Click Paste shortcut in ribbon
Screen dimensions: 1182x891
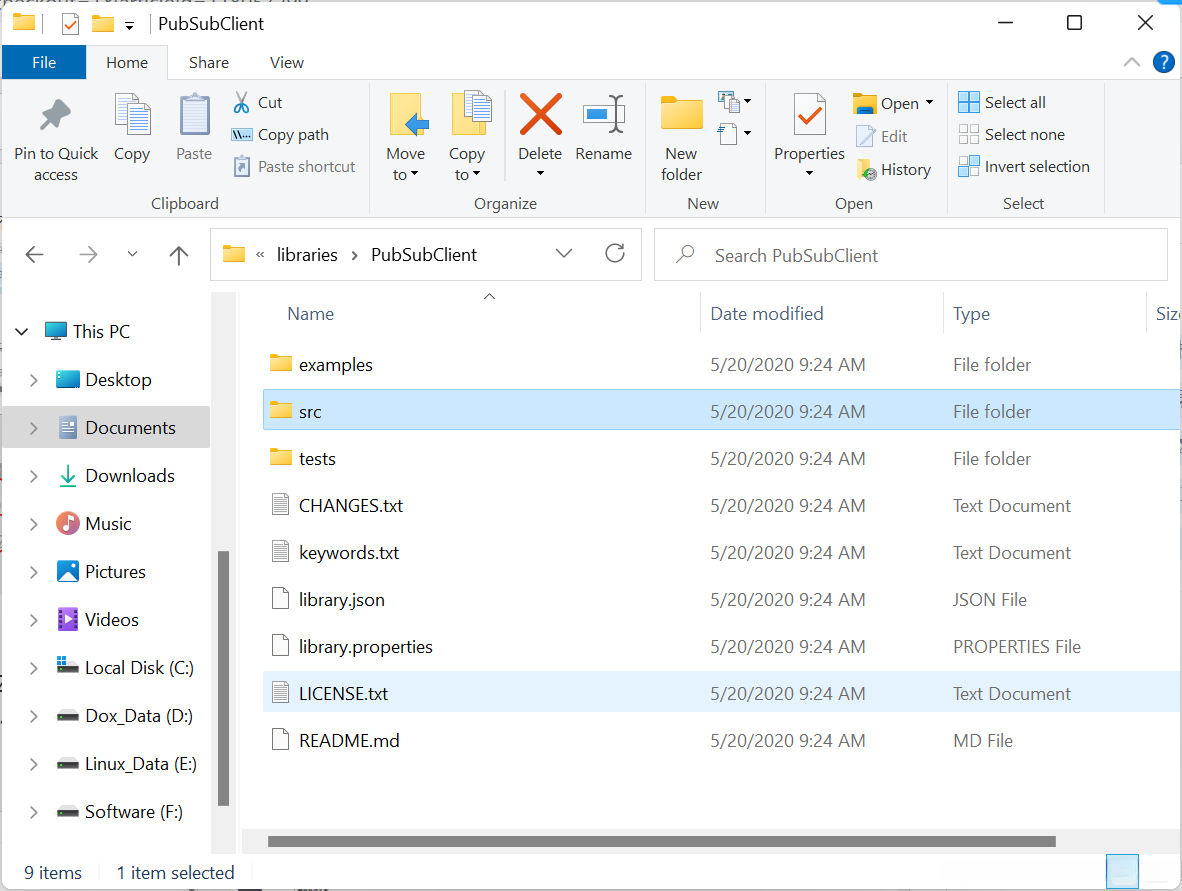(x=294, y=167)
